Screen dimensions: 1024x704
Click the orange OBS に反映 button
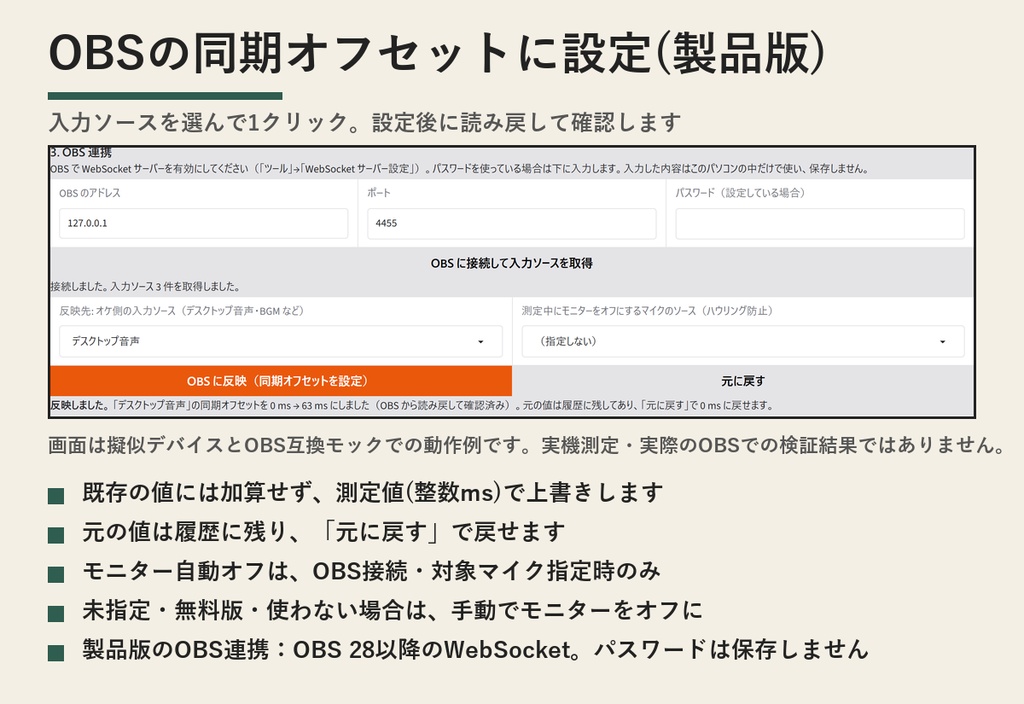click(281, 381)
